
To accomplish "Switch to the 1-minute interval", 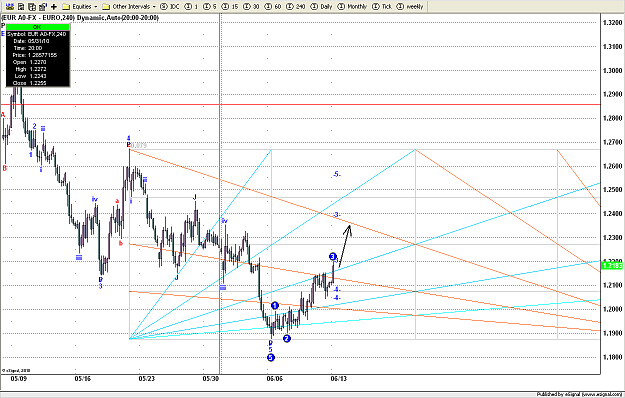I will 191,6.
